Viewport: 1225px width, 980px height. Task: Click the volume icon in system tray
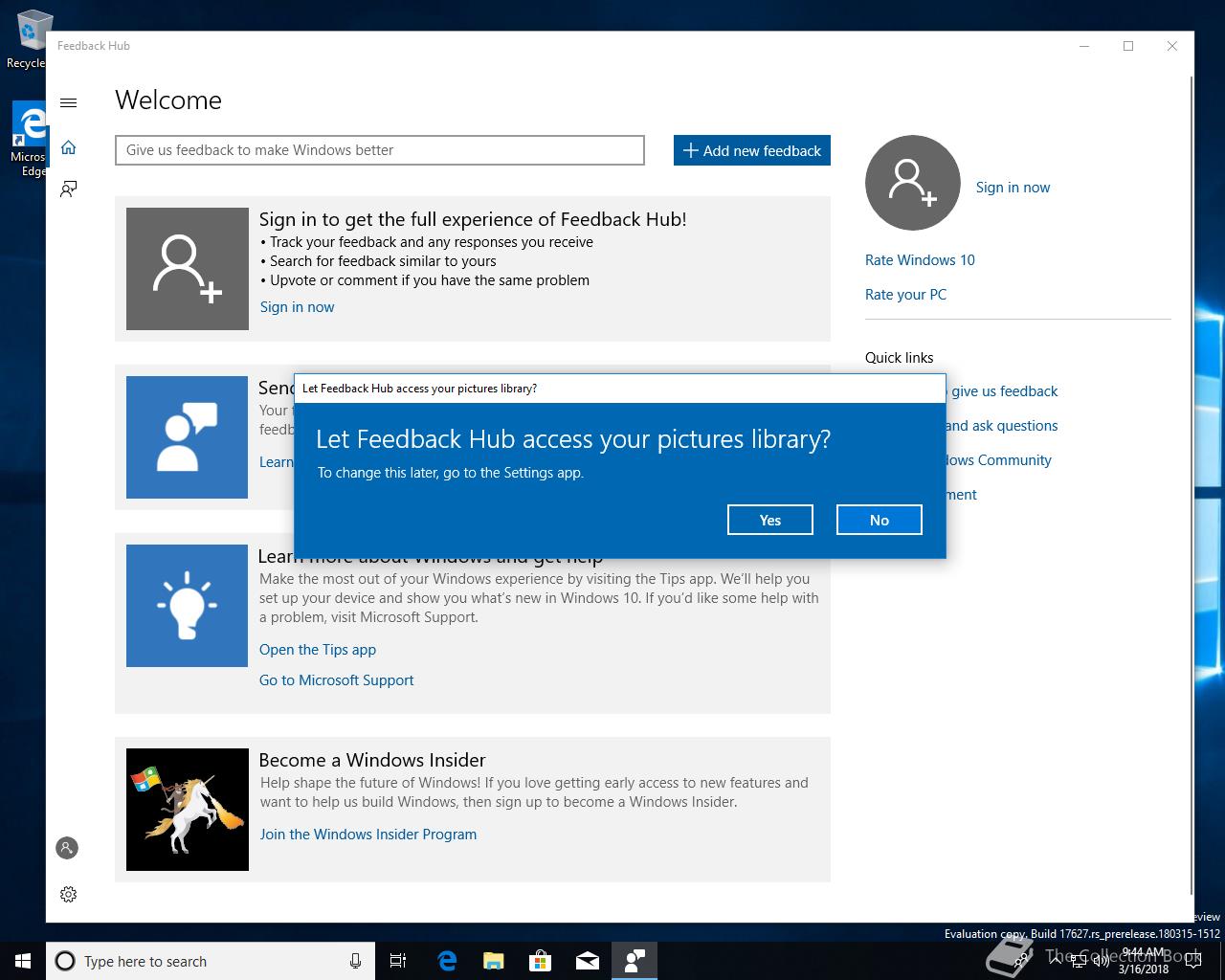[1101, 961]
